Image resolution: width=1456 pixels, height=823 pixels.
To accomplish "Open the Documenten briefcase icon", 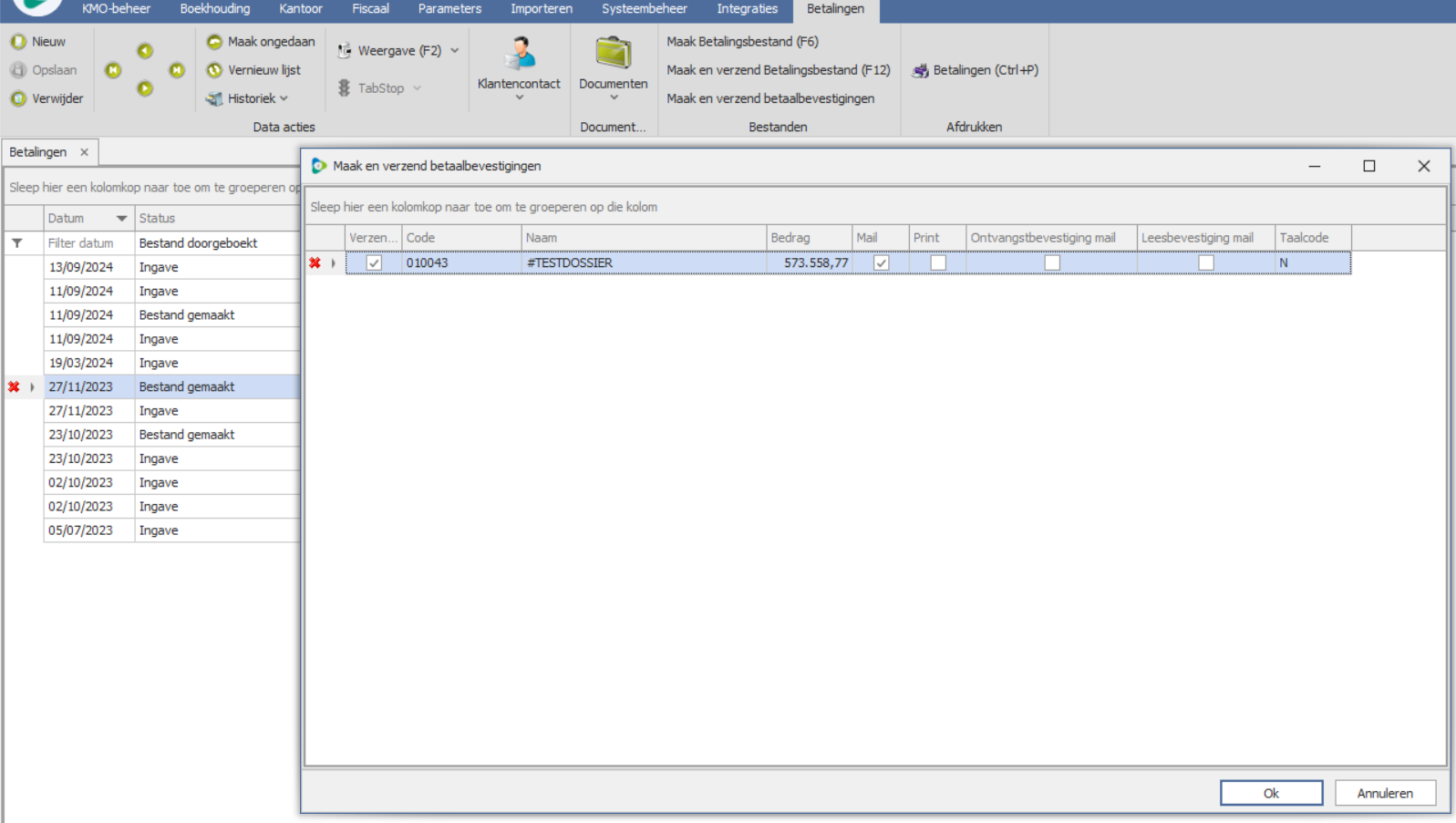I will [x=613, y=54].
